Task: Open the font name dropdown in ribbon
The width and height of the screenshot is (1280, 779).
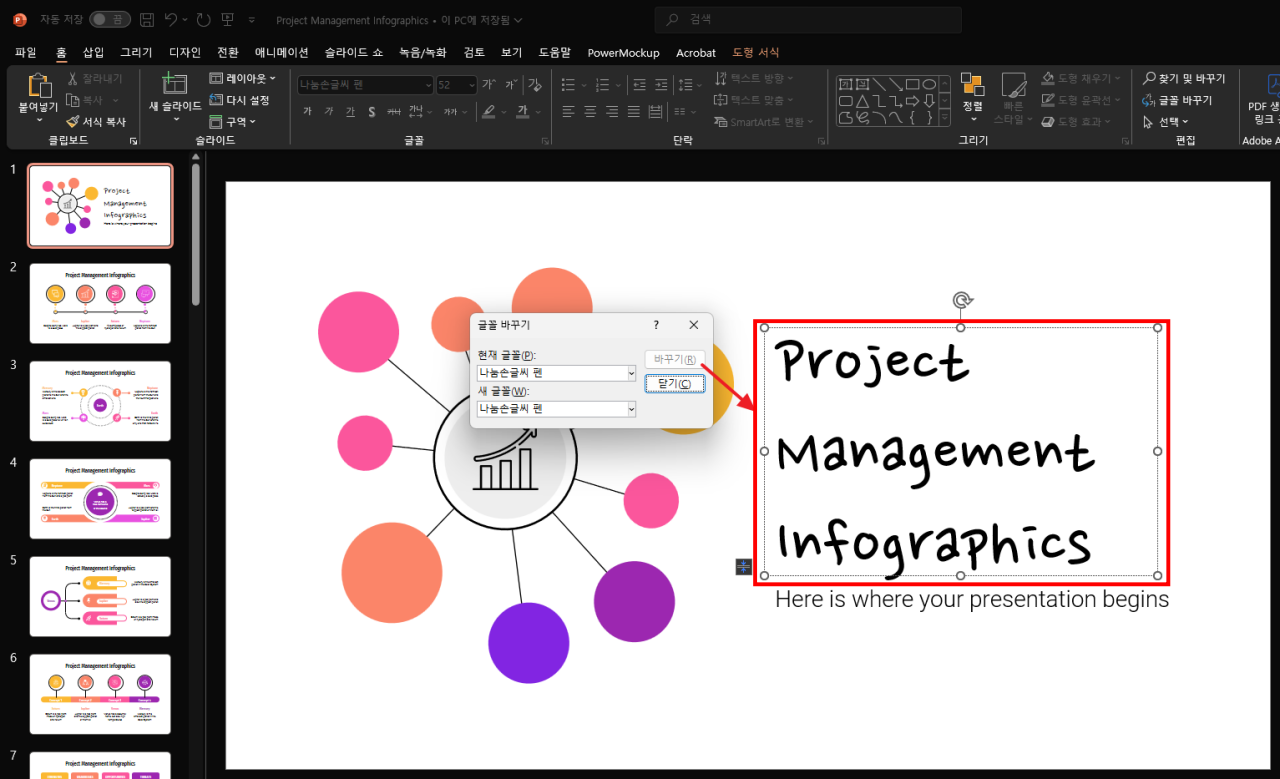Action: (429, 85)
